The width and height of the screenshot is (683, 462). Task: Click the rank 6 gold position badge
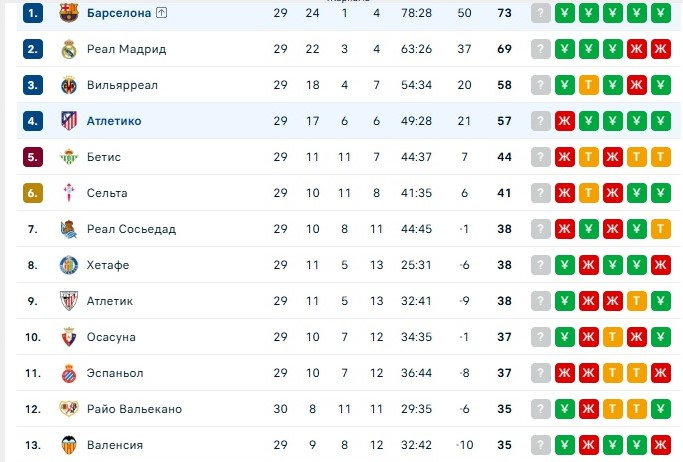click(x=32, y=193)
